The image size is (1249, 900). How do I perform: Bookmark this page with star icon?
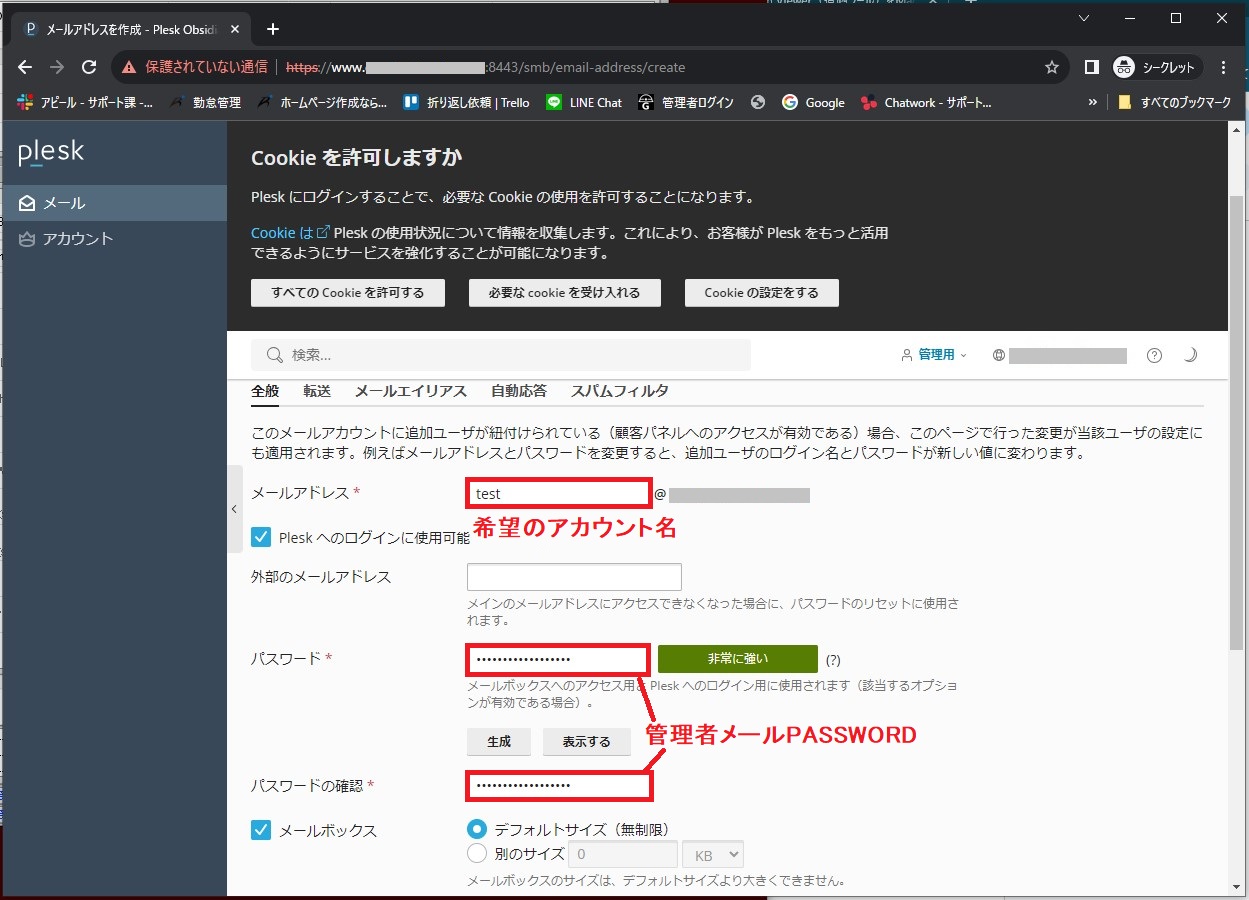coord(1051,67)
